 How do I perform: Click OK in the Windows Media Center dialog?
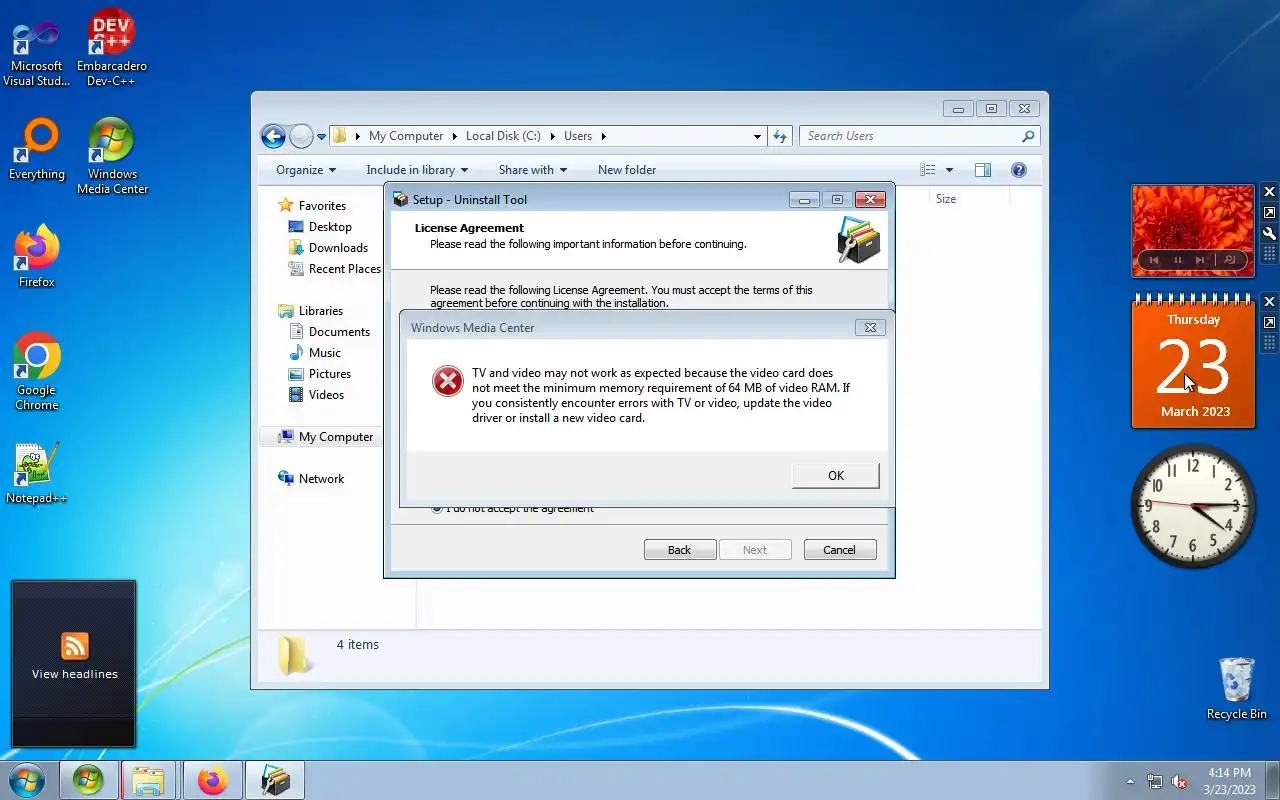(835, 475)
